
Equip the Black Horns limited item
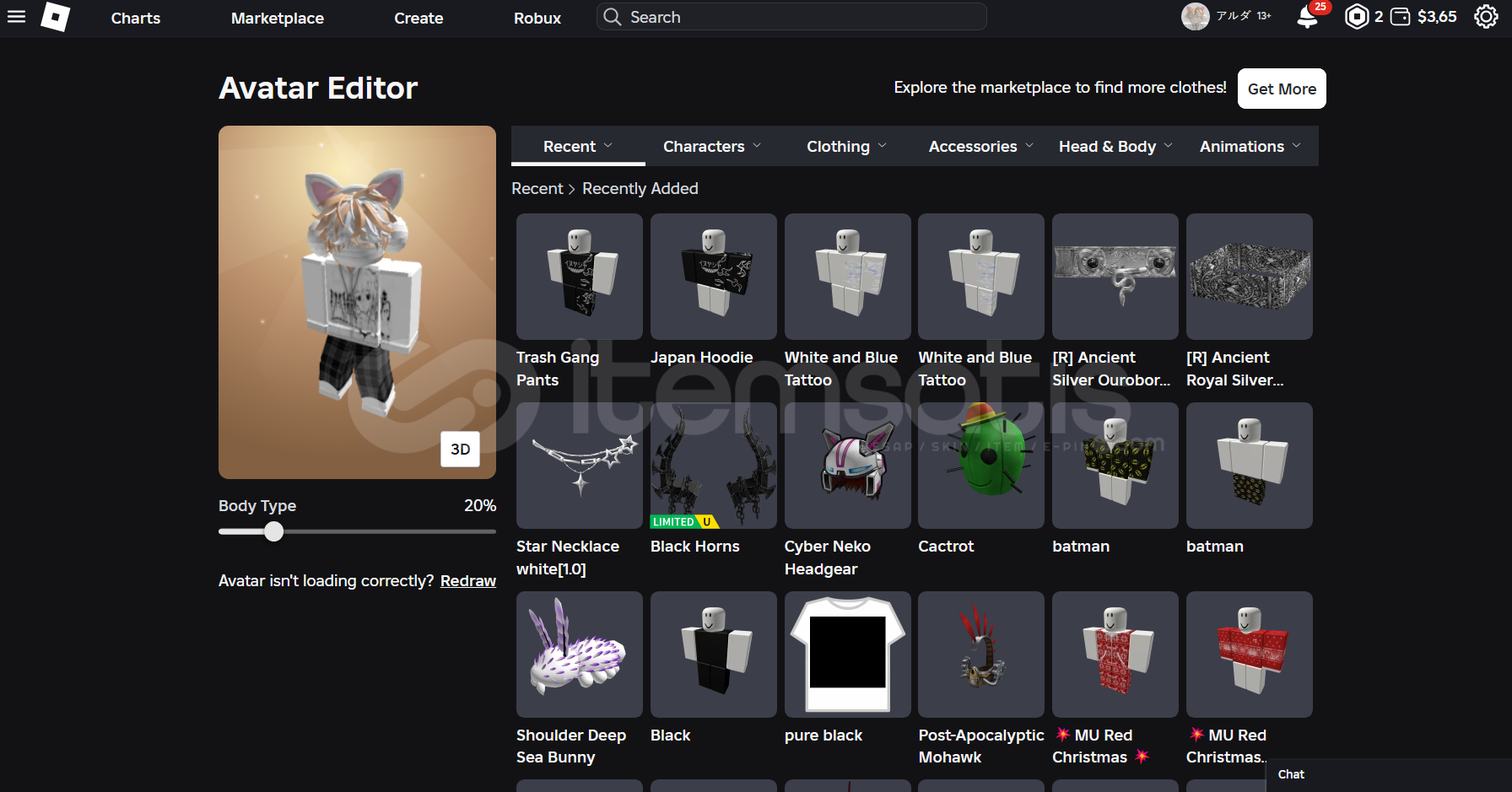(x=714, y=466)
